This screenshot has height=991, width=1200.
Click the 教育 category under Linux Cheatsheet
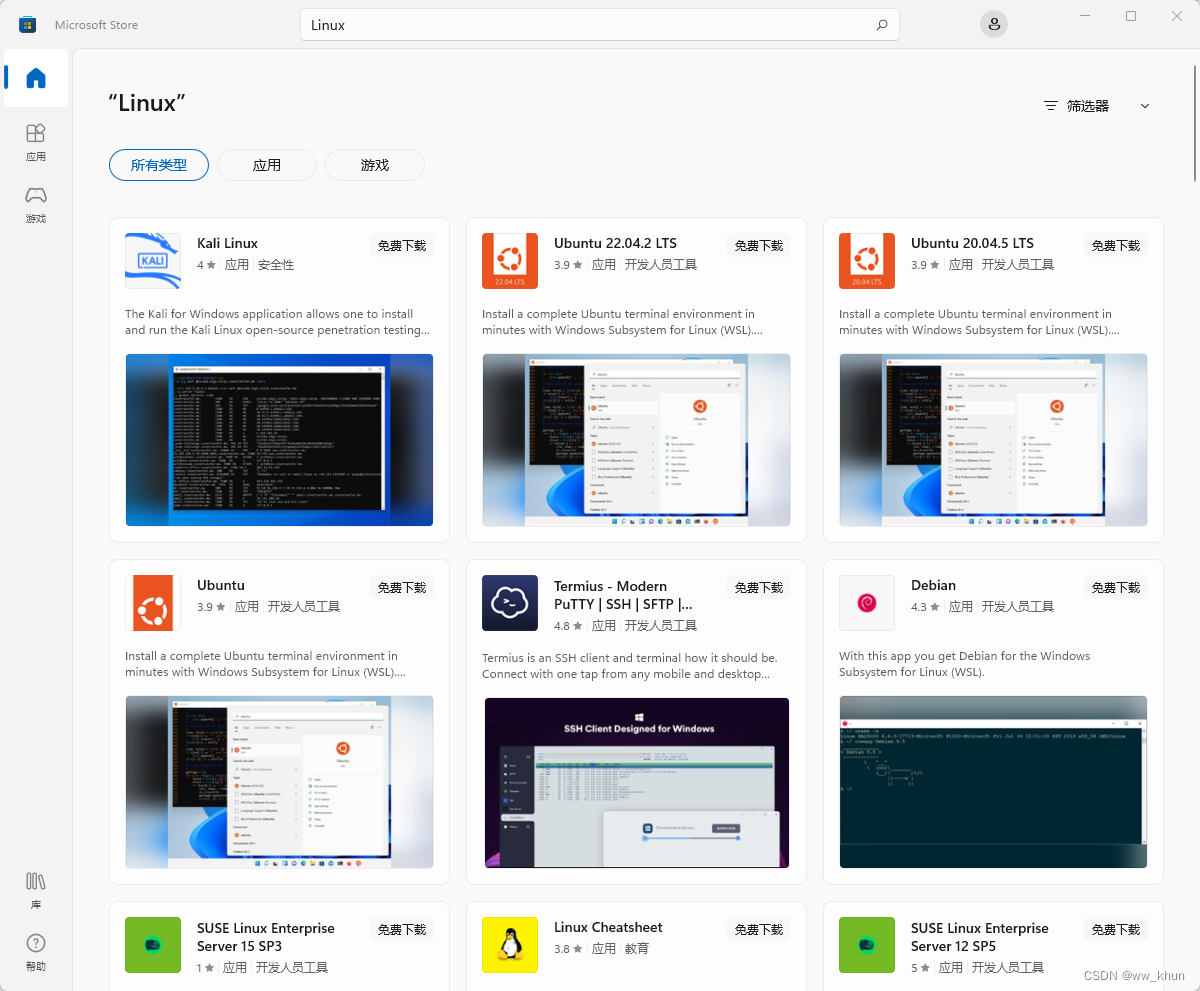(x=637, y=948)
